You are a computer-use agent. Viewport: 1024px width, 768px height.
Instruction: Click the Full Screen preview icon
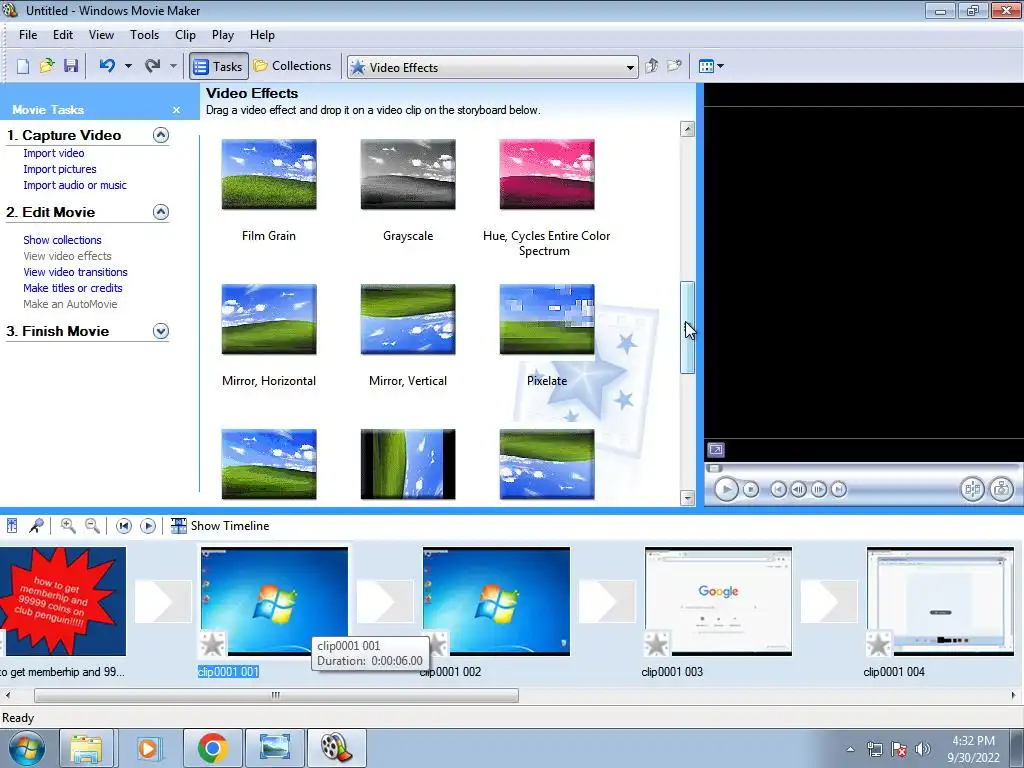click(716, 450)
